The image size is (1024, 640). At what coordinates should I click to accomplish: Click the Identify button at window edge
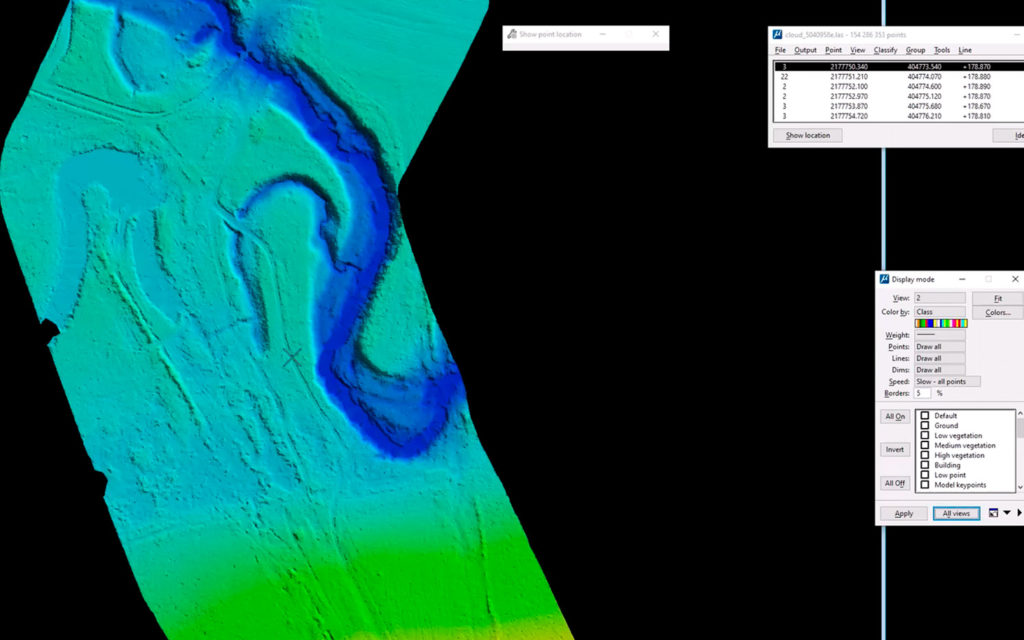(1009, 135)
